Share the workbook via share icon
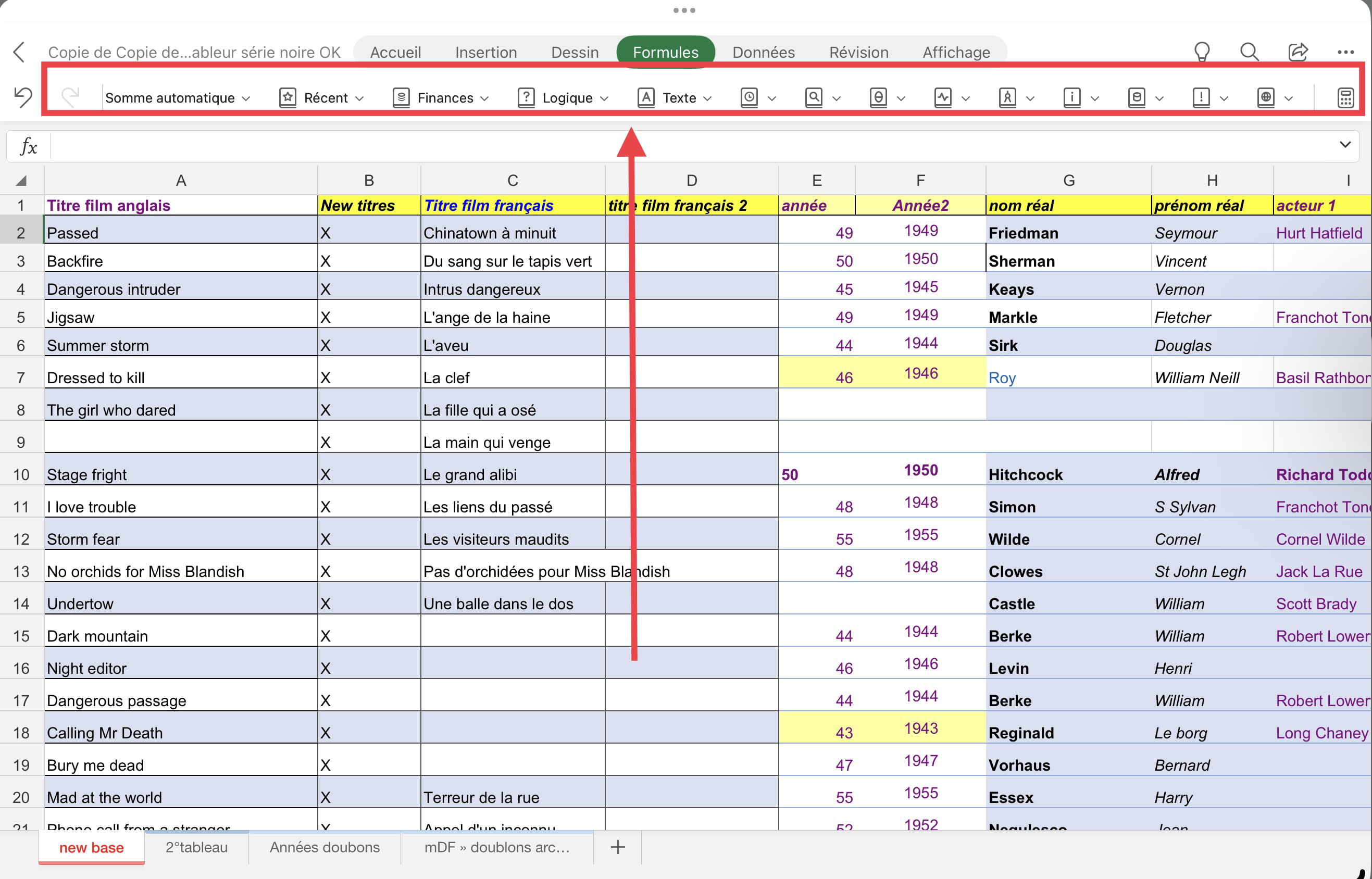The height and width of the screenshot is (879, 1372). [1298, 52]
